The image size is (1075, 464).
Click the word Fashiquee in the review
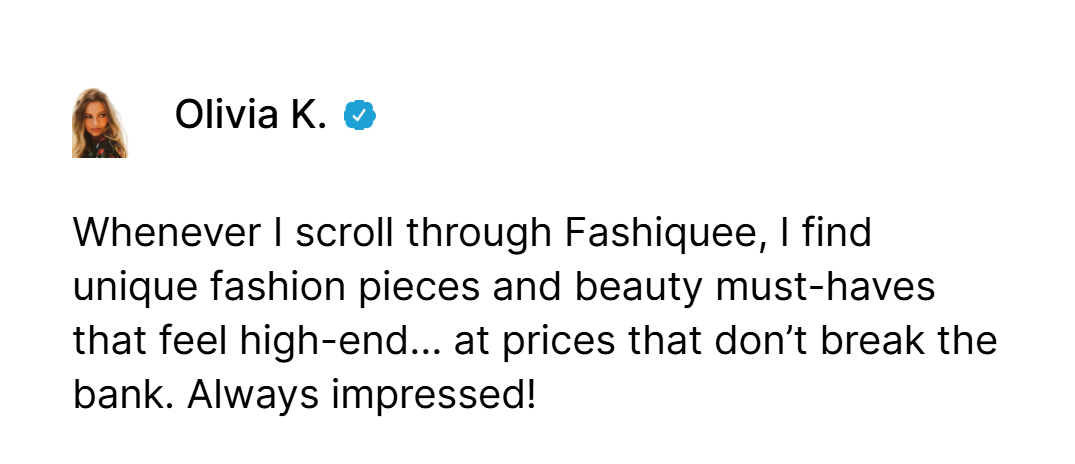point(657,234)
